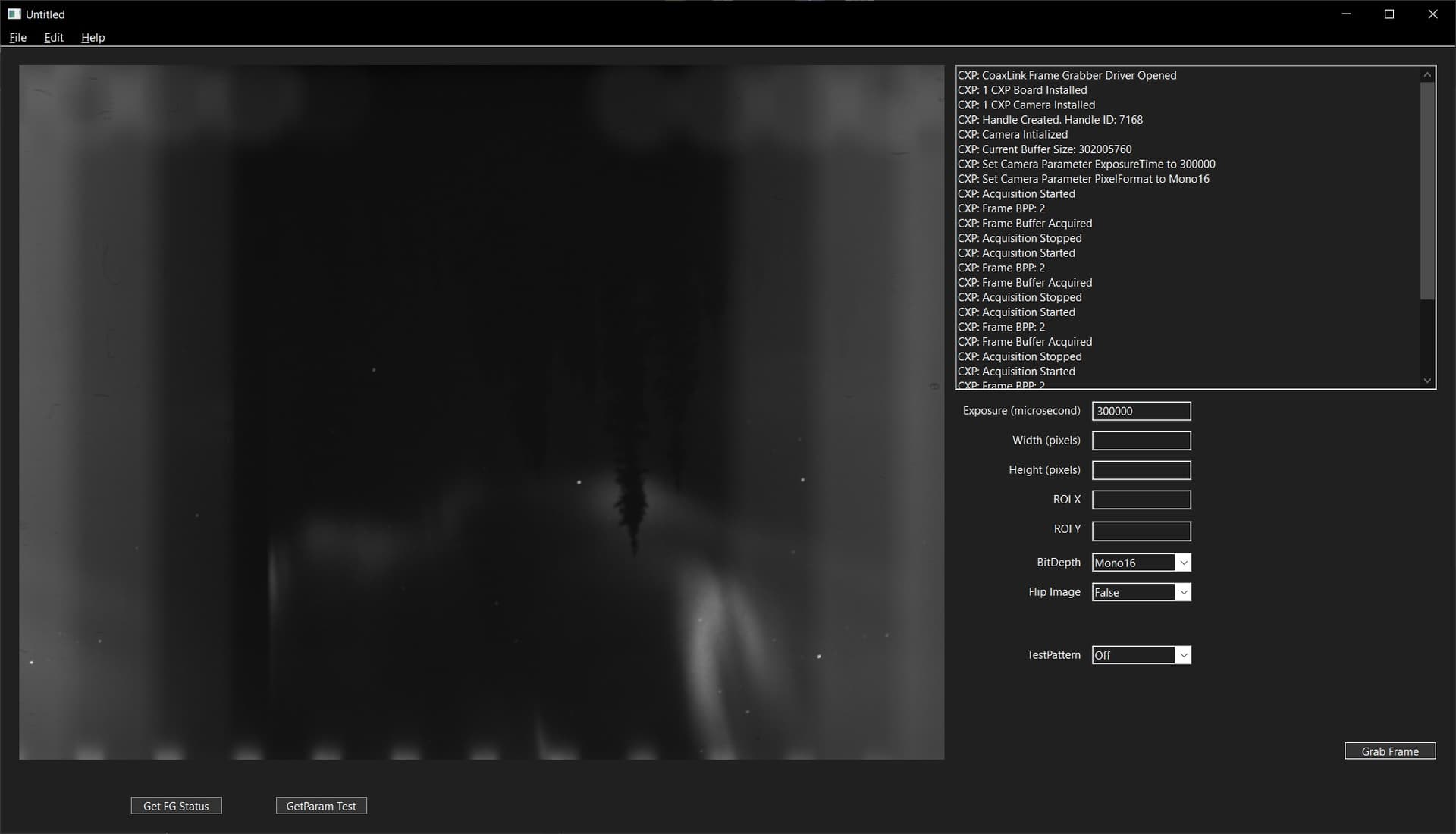Click the log scroll down arrow

pyautogui.click(x=1427, y=381)
